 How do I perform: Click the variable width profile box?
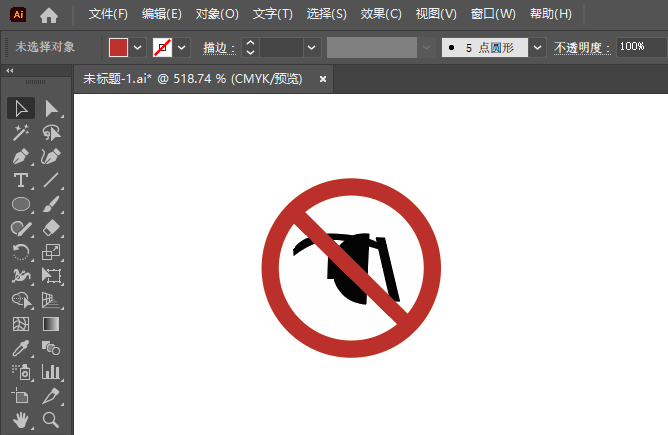[x=371, y=47]
